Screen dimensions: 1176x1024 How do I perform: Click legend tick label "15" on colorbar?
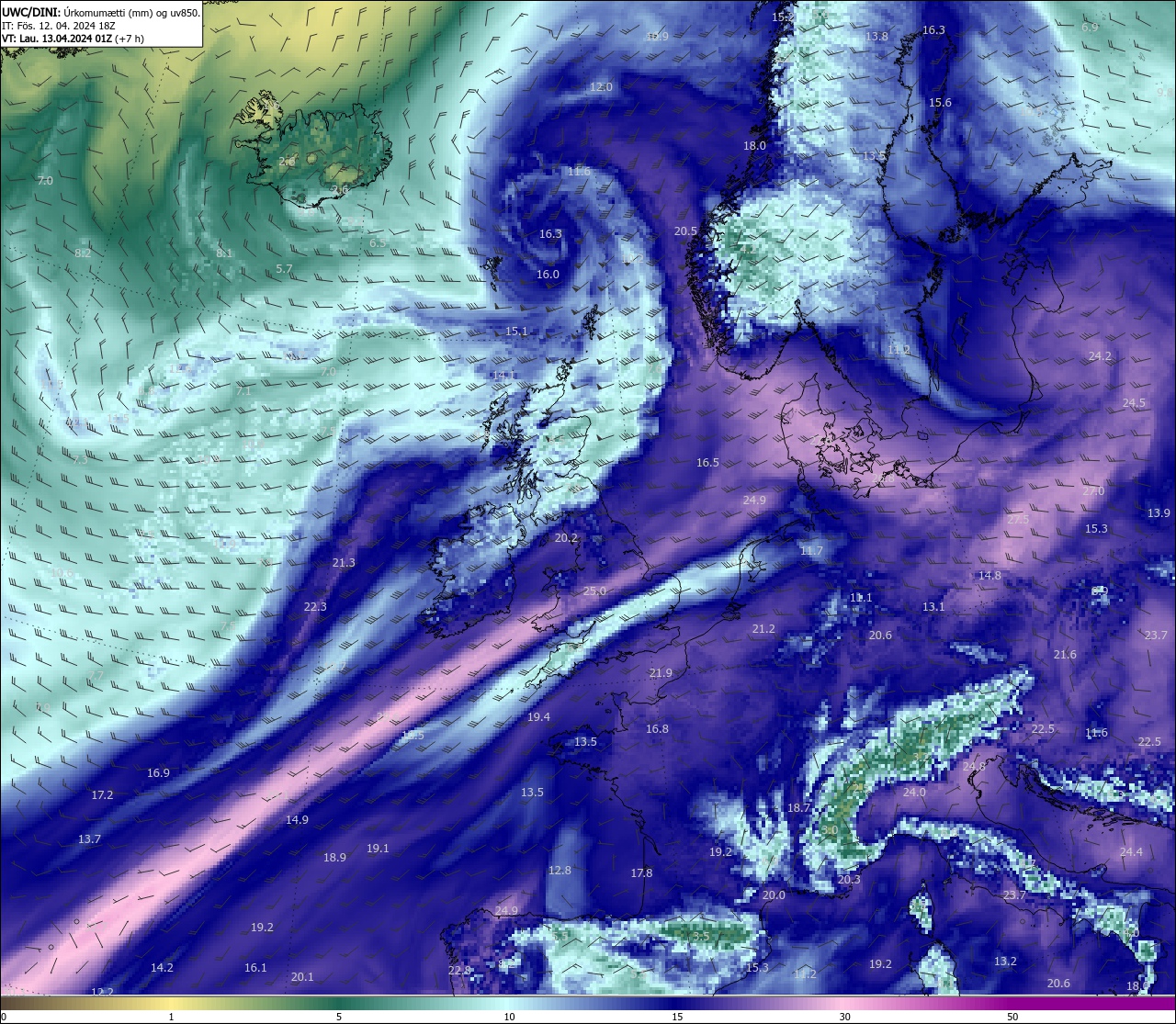(676, 1017)
